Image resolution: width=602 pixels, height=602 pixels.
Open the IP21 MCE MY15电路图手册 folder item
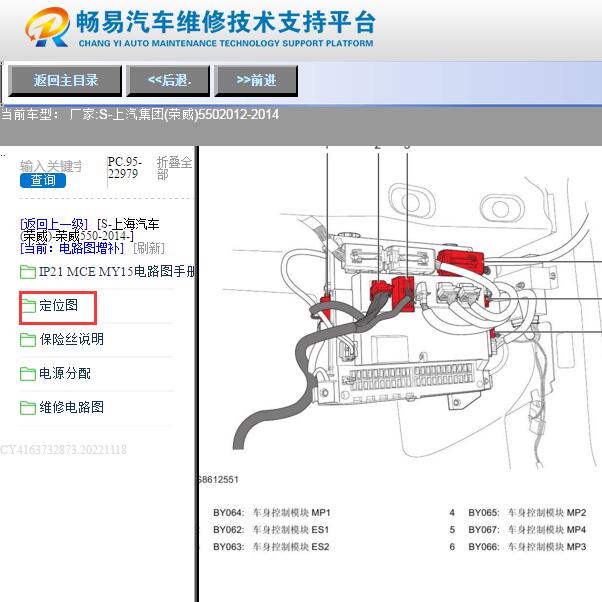[x=107, y=271]
